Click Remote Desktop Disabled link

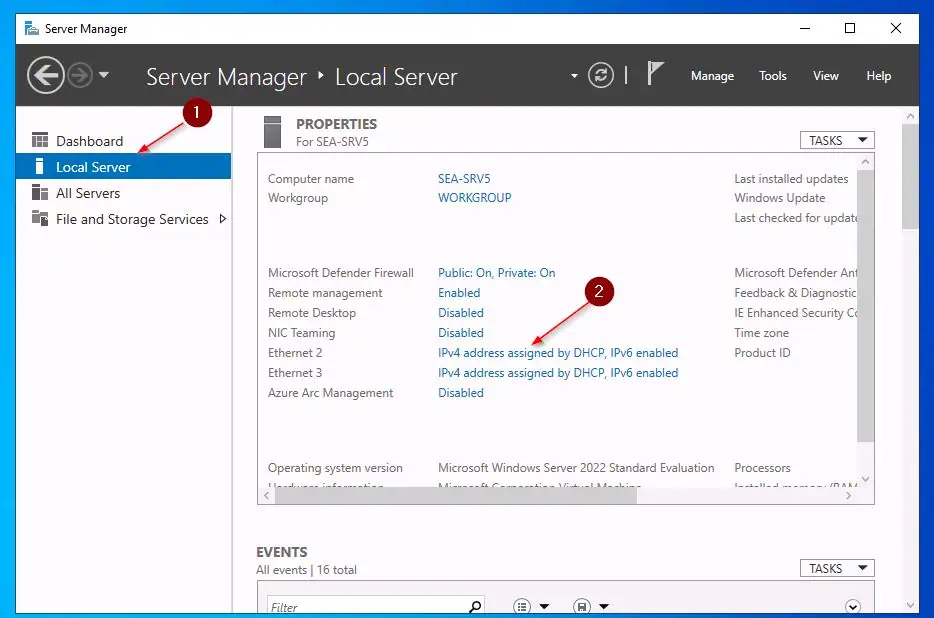460,312
